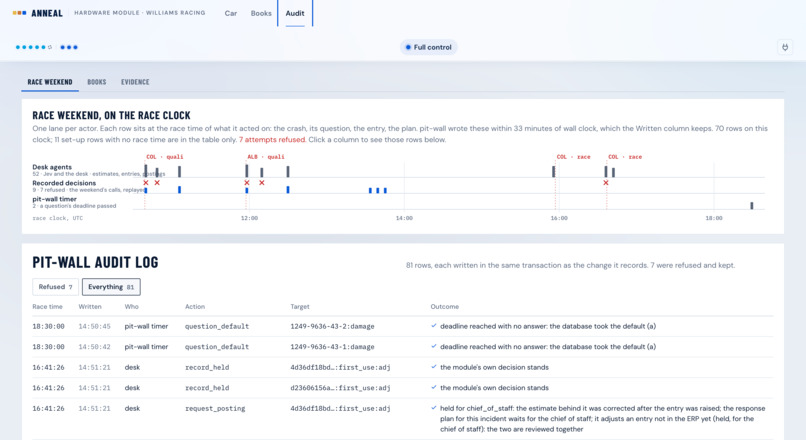Viewport: 806px width, 440px height.
Task: Open the Car tab
Action: 231,13
